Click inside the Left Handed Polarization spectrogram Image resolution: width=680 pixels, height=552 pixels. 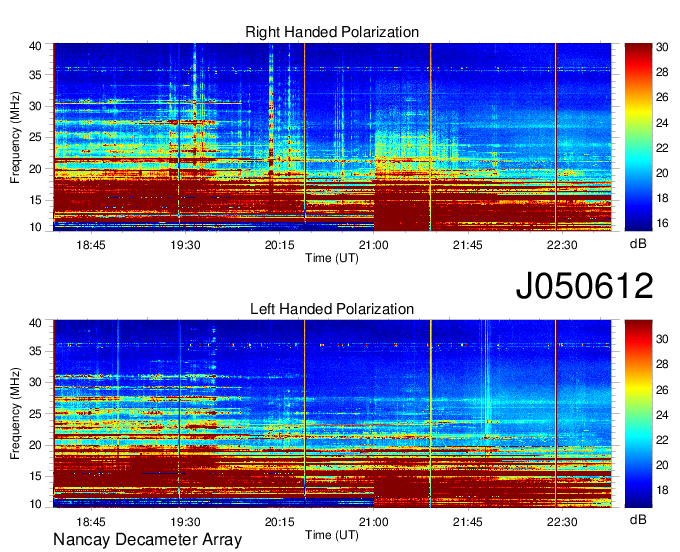332,414
